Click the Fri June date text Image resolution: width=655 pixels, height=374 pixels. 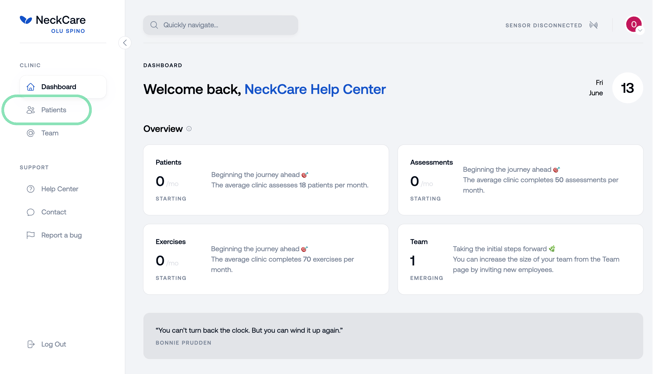pos(596,88)
